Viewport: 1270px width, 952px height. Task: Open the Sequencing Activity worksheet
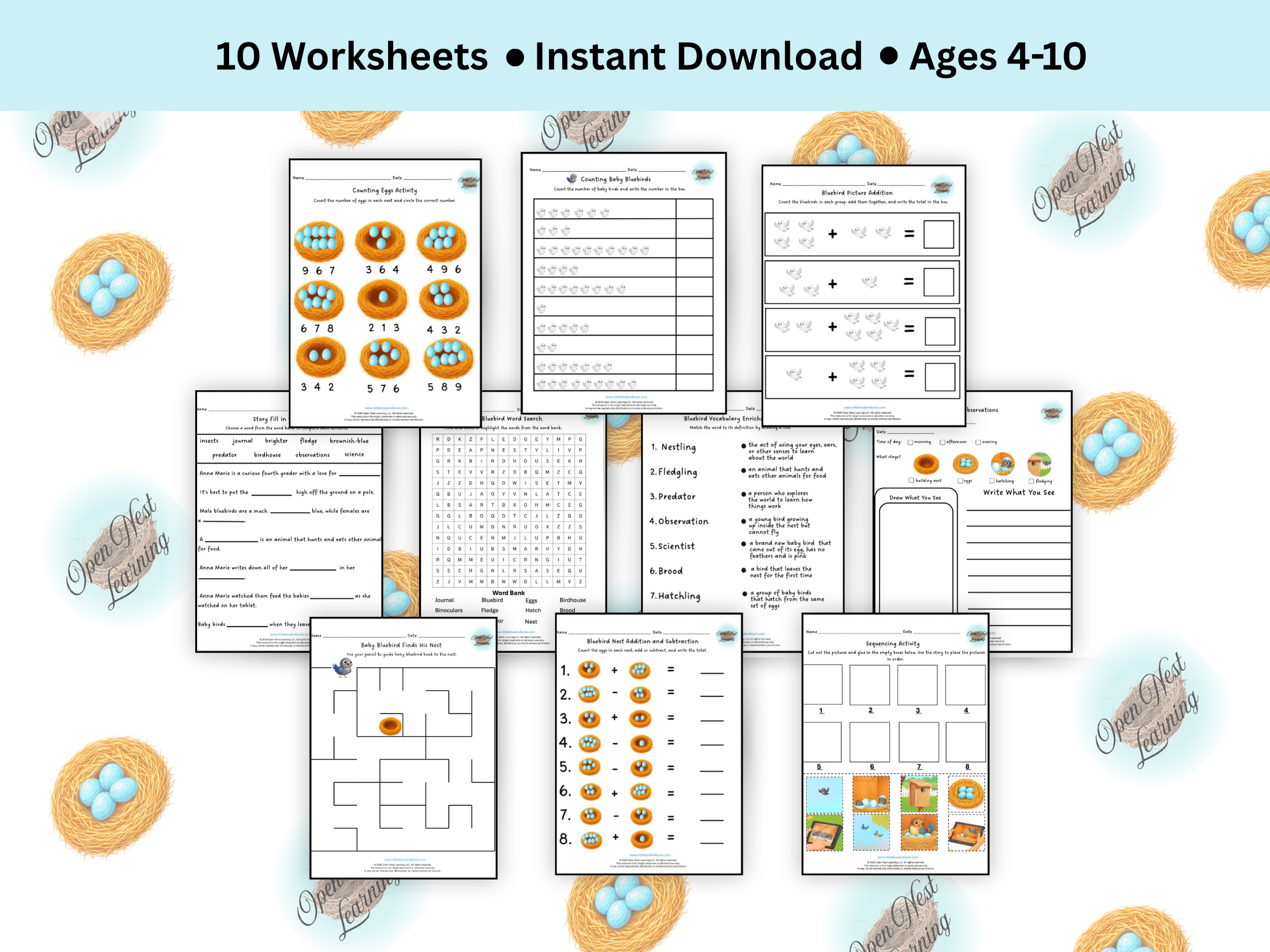pos(895,744)
